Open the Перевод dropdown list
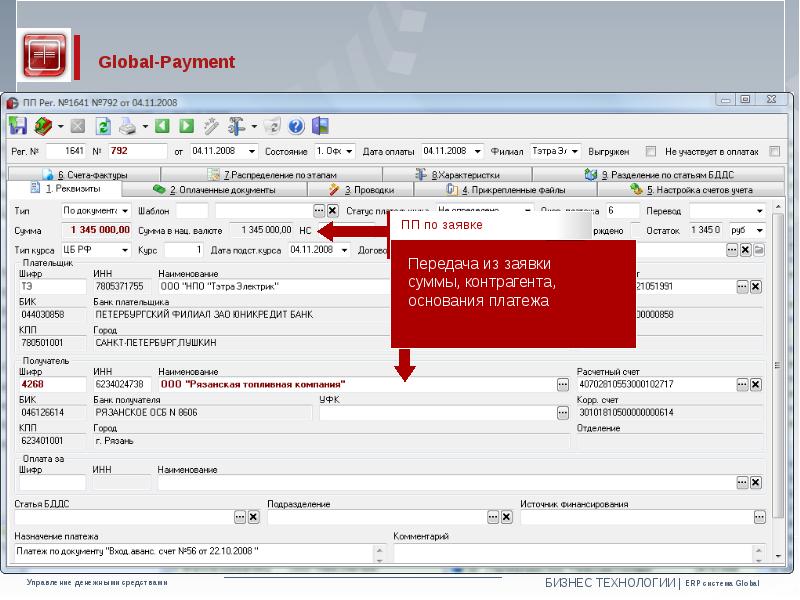Screen dimensions: 800x600 [x=760, y=211]
